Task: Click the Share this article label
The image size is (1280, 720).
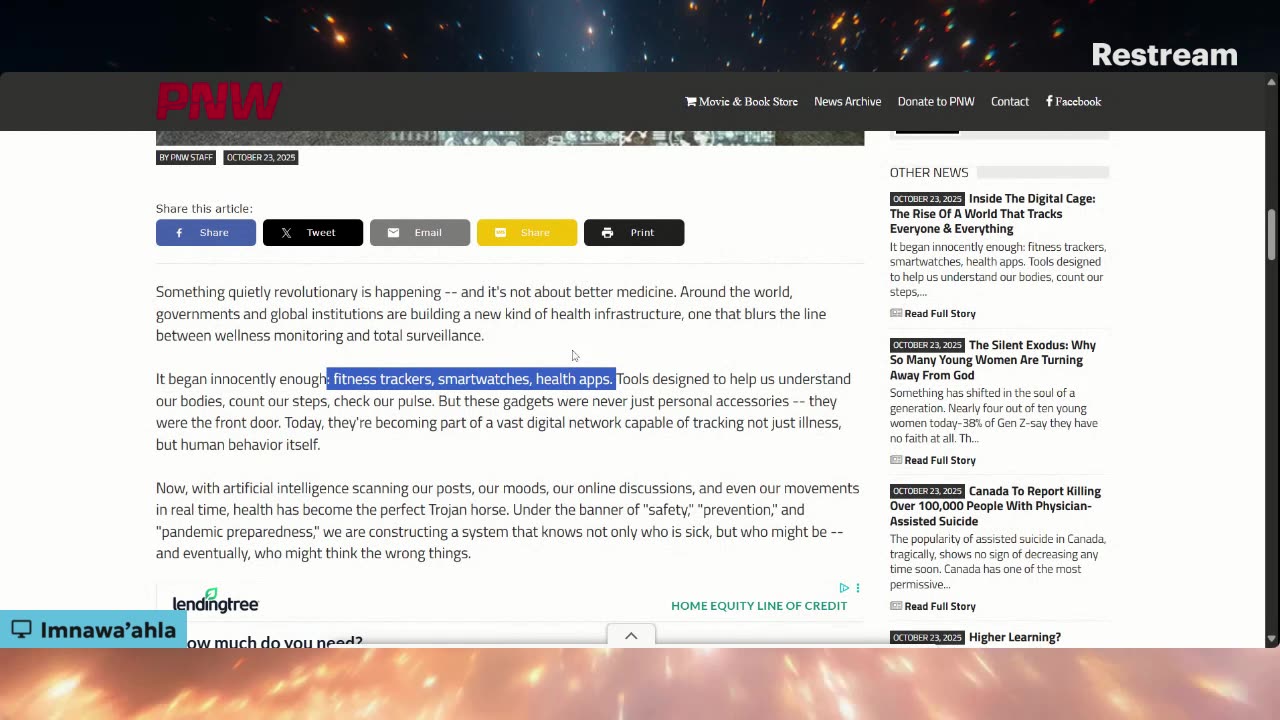Action: coord(204,208)
